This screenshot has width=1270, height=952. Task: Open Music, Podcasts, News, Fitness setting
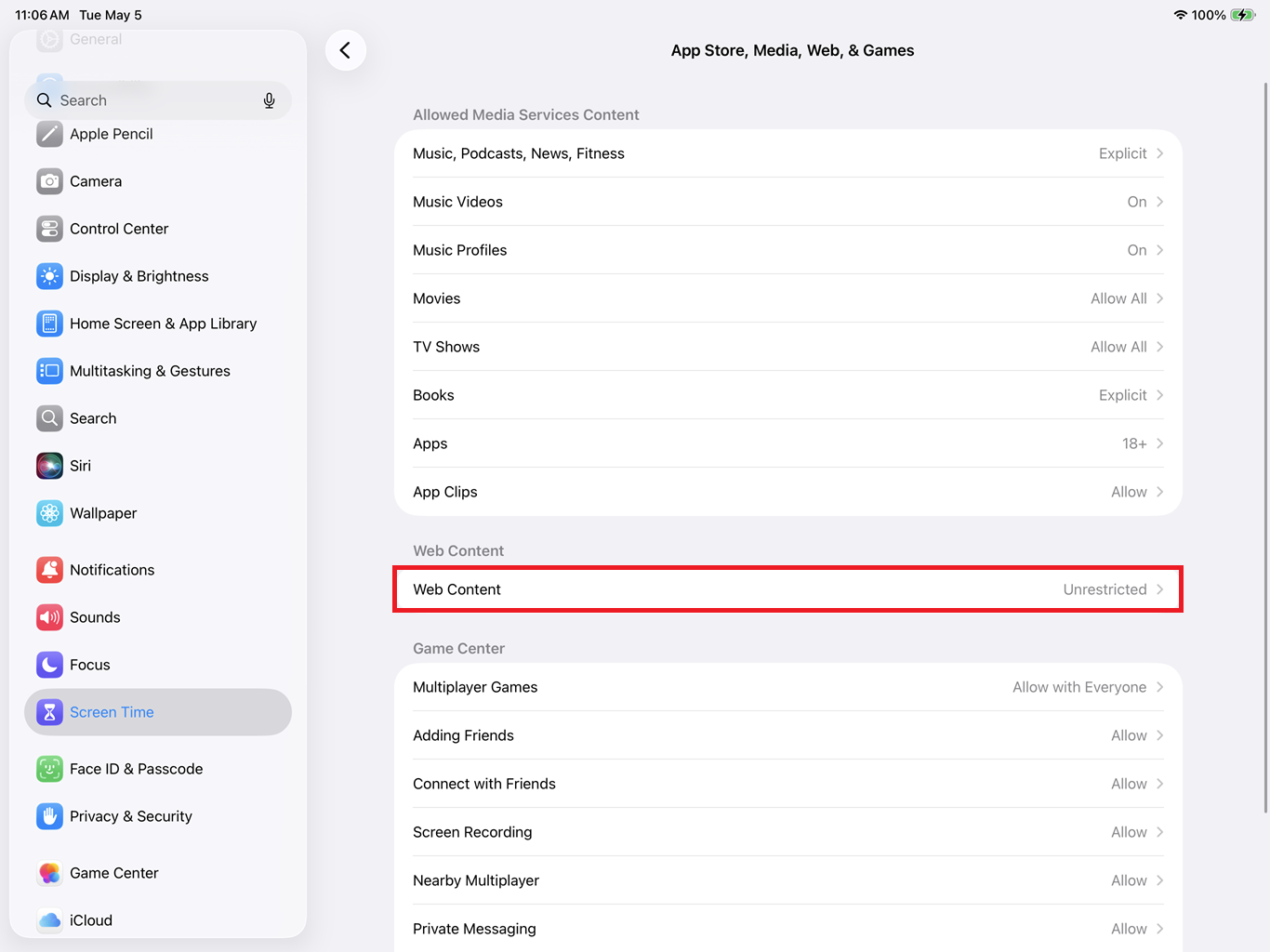788,153
